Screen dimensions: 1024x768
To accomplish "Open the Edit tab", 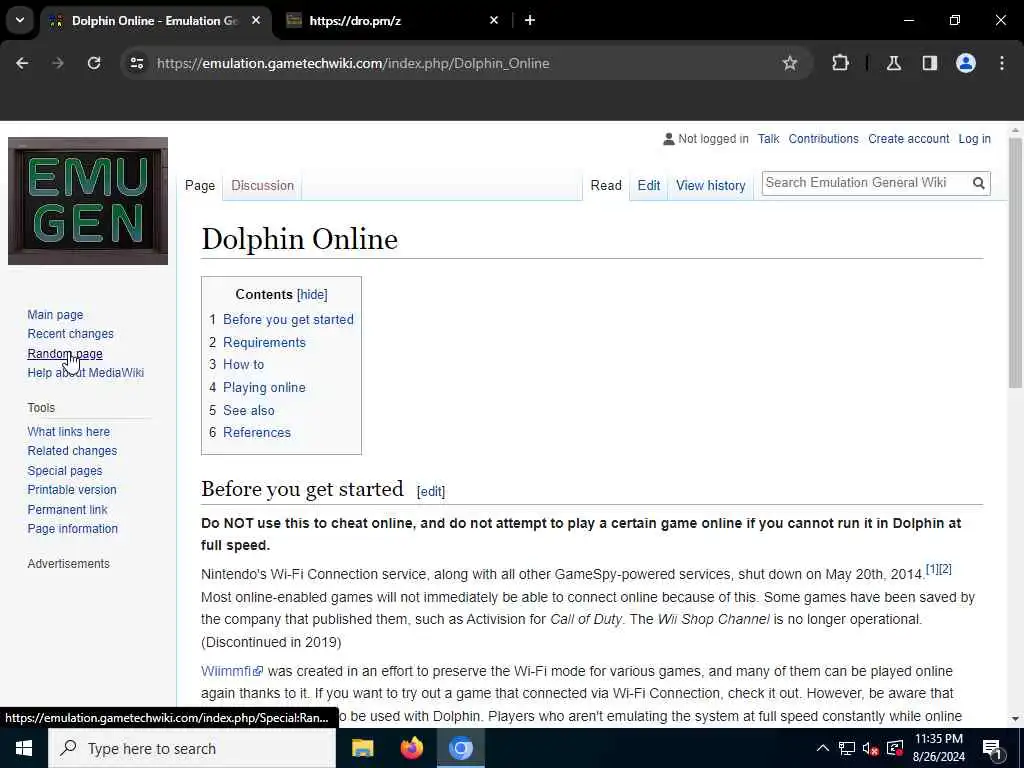I will tap(648, 185).
